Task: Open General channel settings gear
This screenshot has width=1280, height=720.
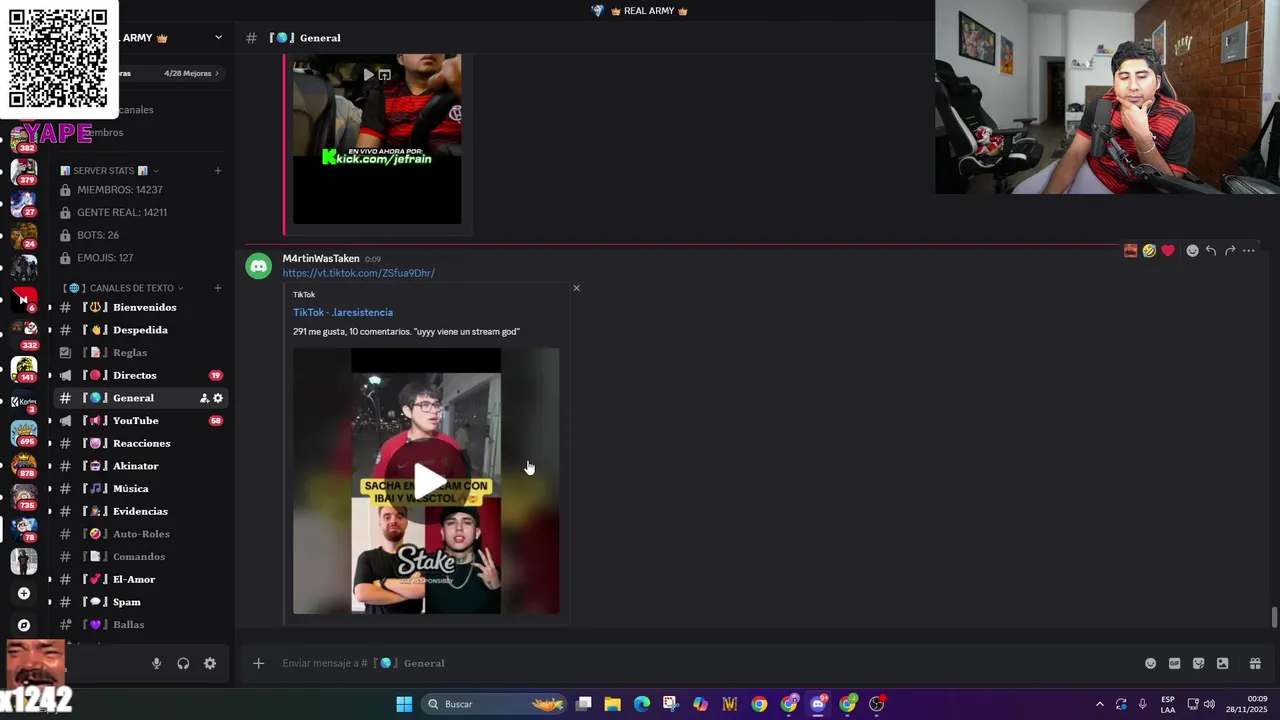Action: 218,398
